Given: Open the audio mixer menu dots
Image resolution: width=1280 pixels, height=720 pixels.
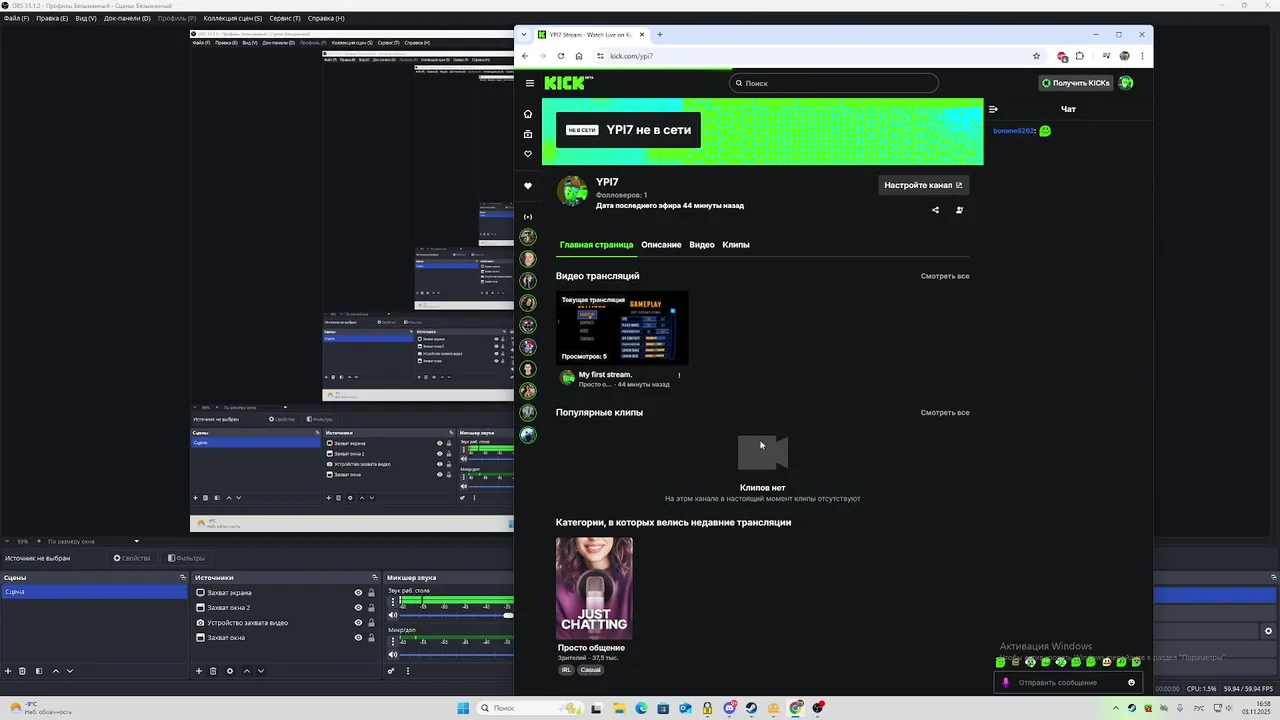Looking at the screenshot, I should click(x=408, y=671).
